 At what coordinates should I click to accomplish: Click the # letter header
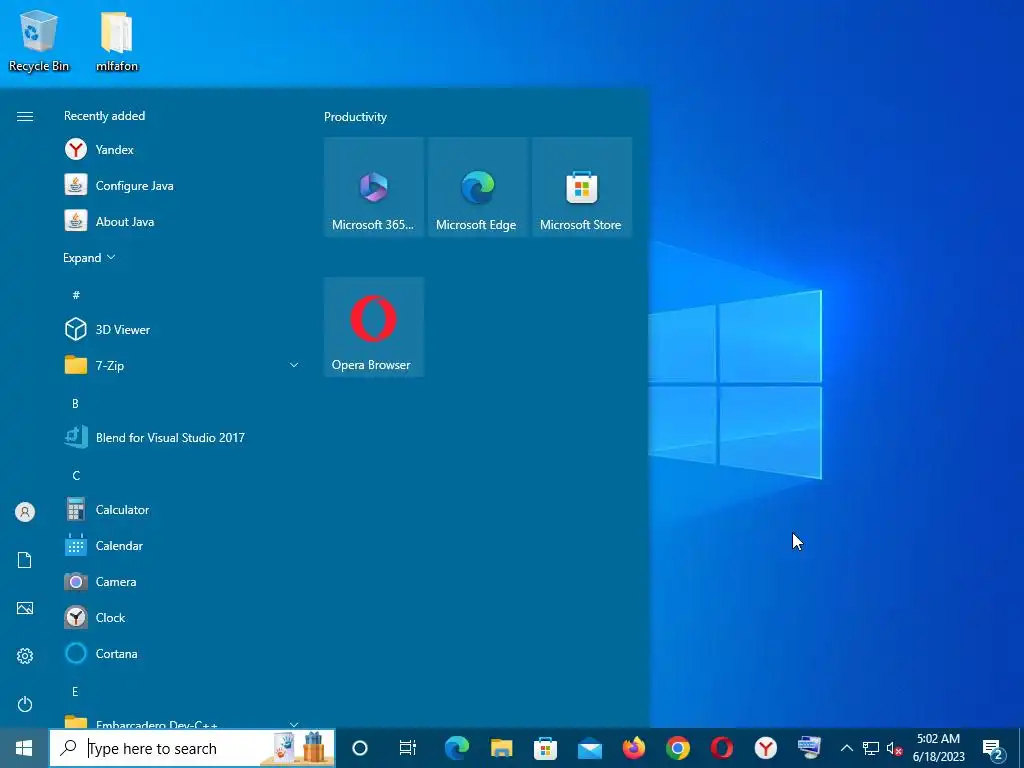point(76,295)
